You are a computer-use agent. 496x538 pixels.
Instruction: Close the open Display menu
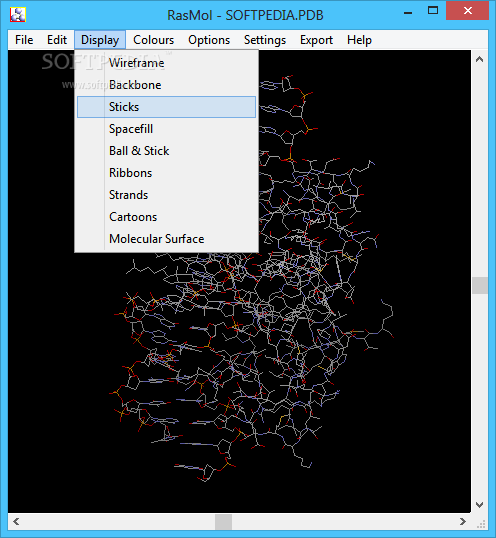[x=100, y=40]
